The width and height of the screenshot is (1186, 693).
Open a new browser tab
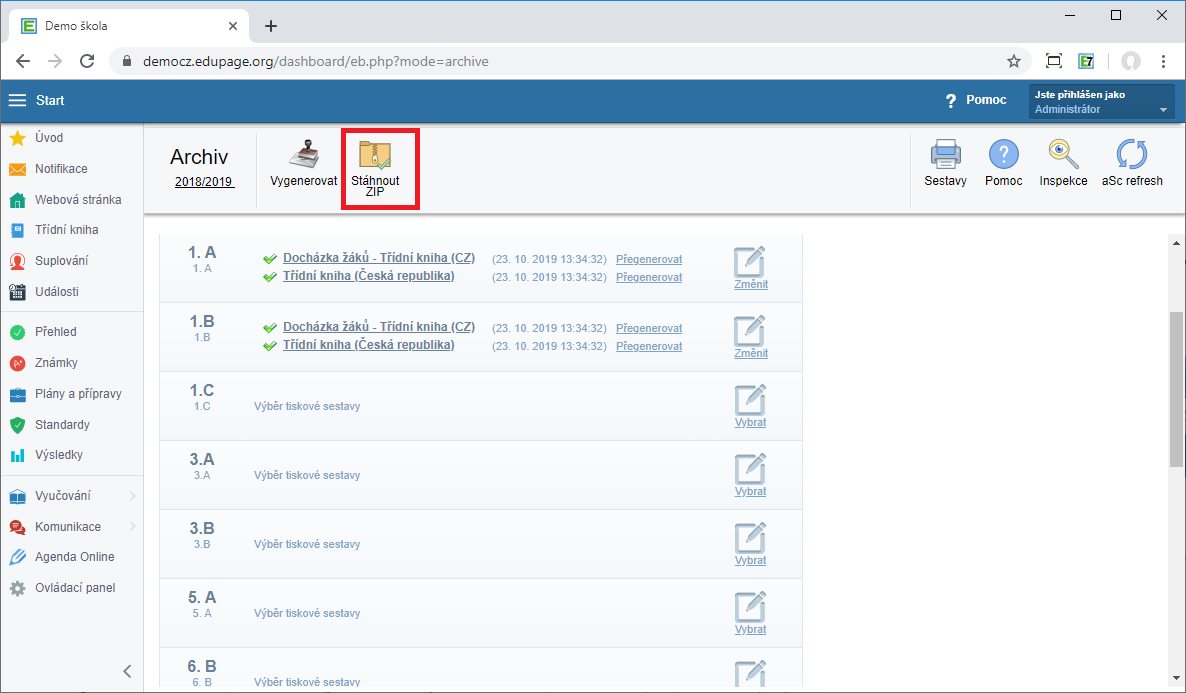pos(271,26)
